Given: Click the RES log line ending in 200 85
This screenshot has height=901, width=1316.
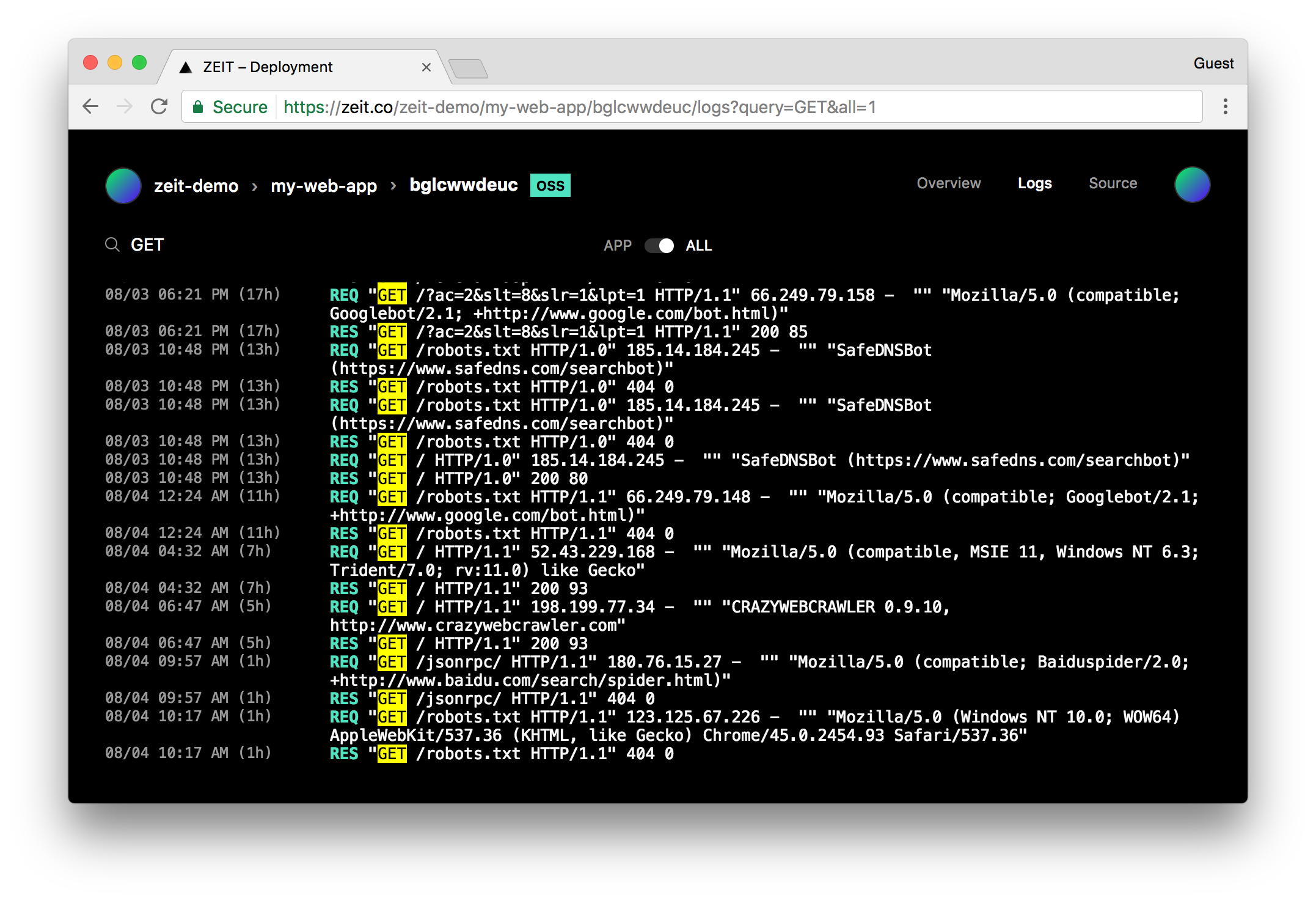Looking at the screenshot, I should [x=568, y=332].
